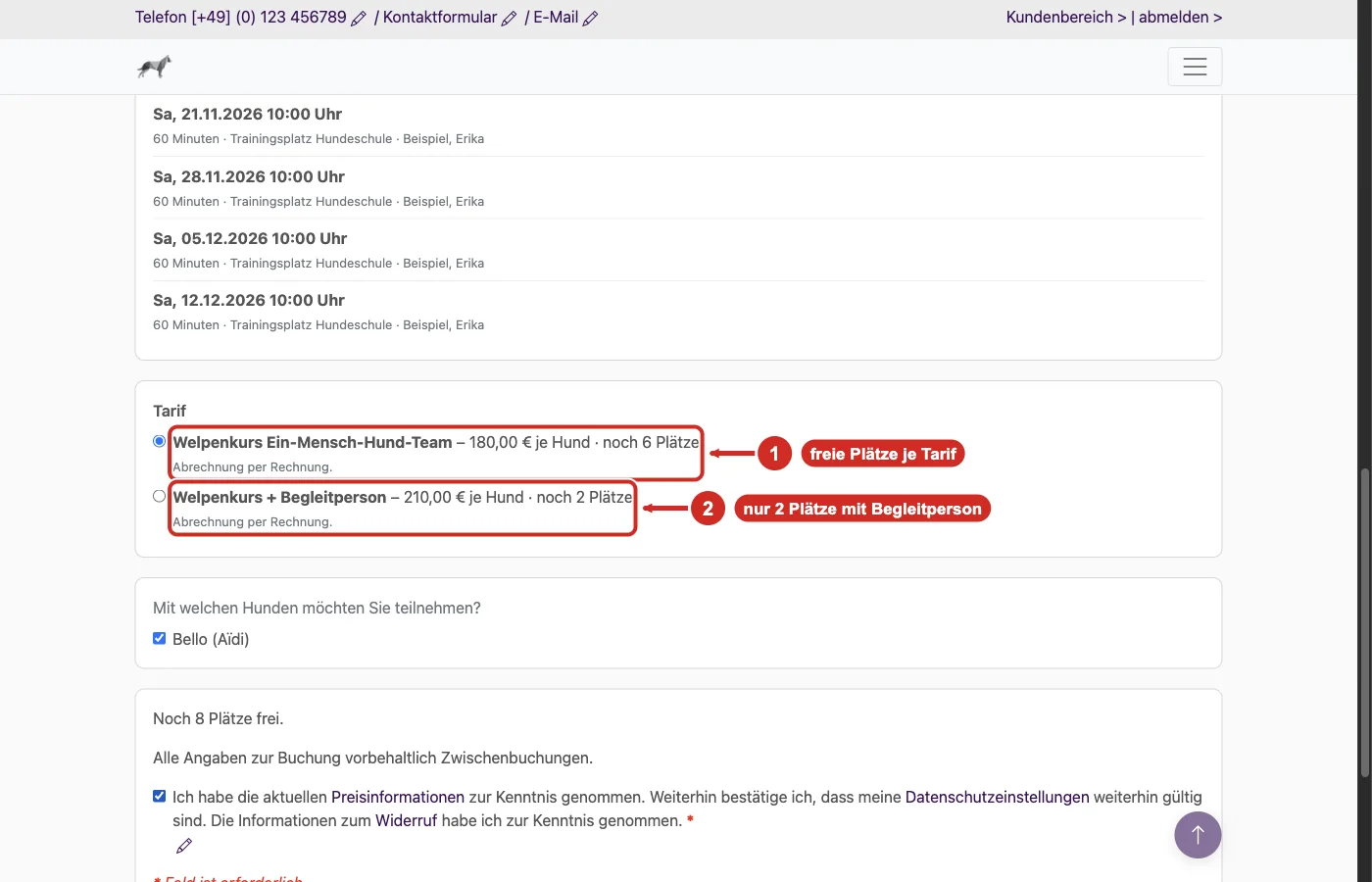Click the Kontaktformular link in top bar
Viewport: 1372px width, 882px height.
pyautogui.click(x=440, y=18)
